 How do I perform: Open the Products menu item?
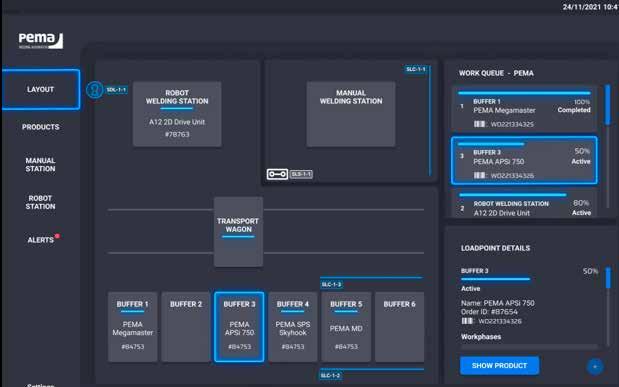point(41,127)
